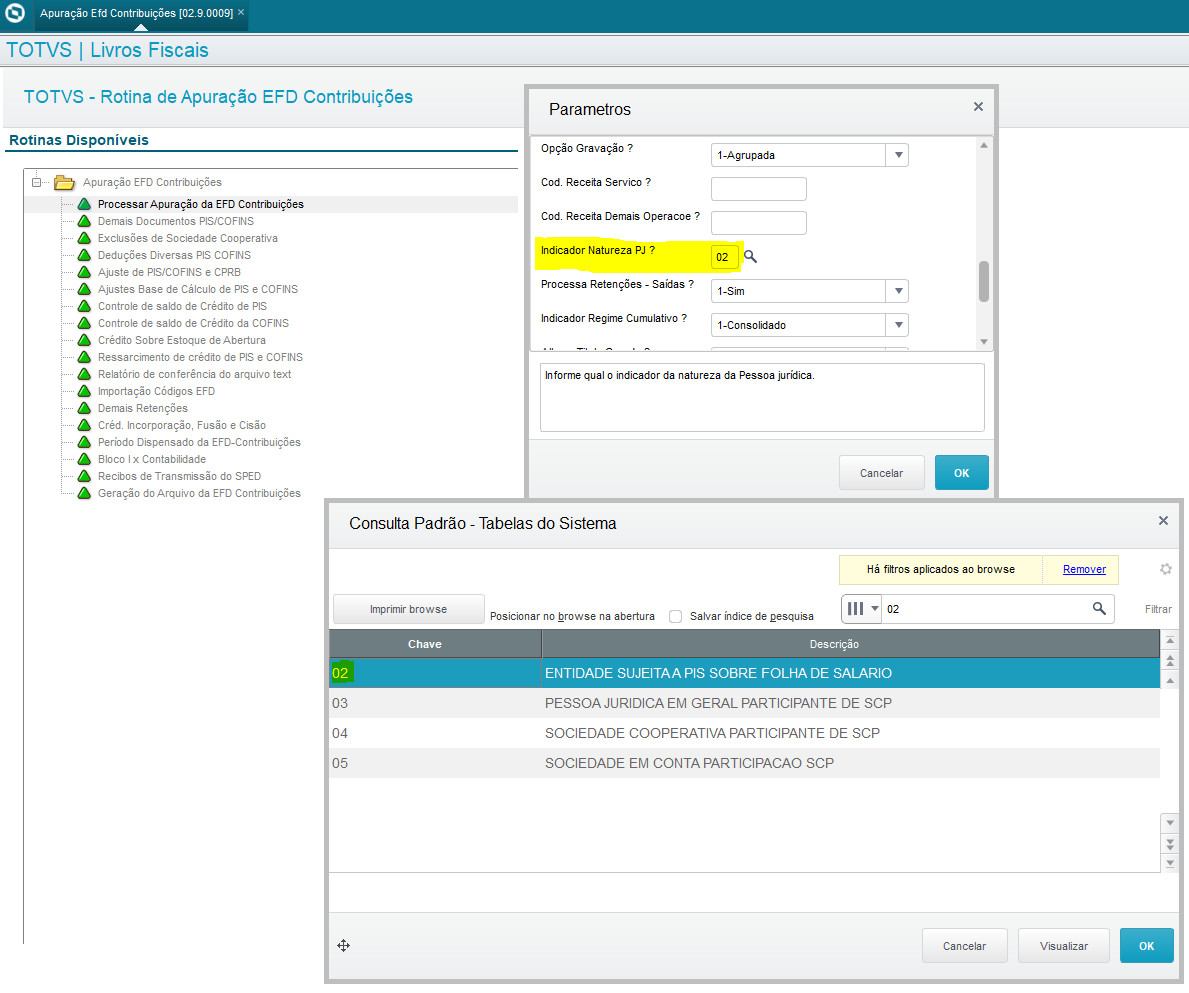1189x993 pixels.
Task: Click green triangle icon beside Processar Apuração
Action: 84,204
